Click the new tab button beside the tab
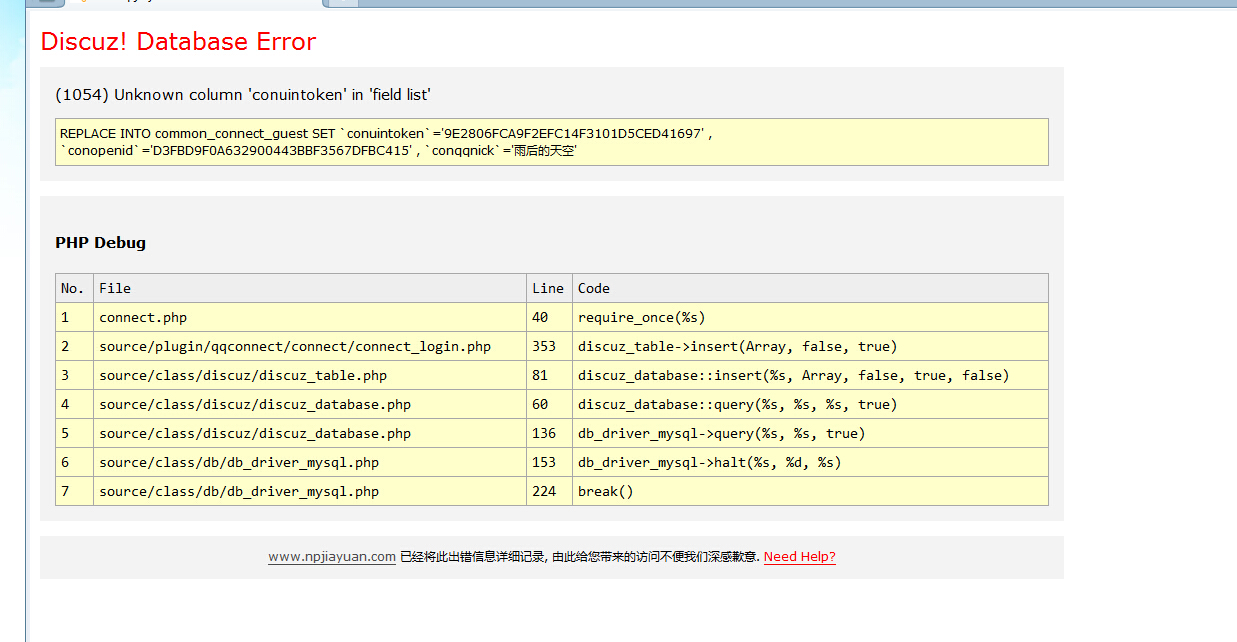Viewport: 1237px width, 642px height. 343,3
